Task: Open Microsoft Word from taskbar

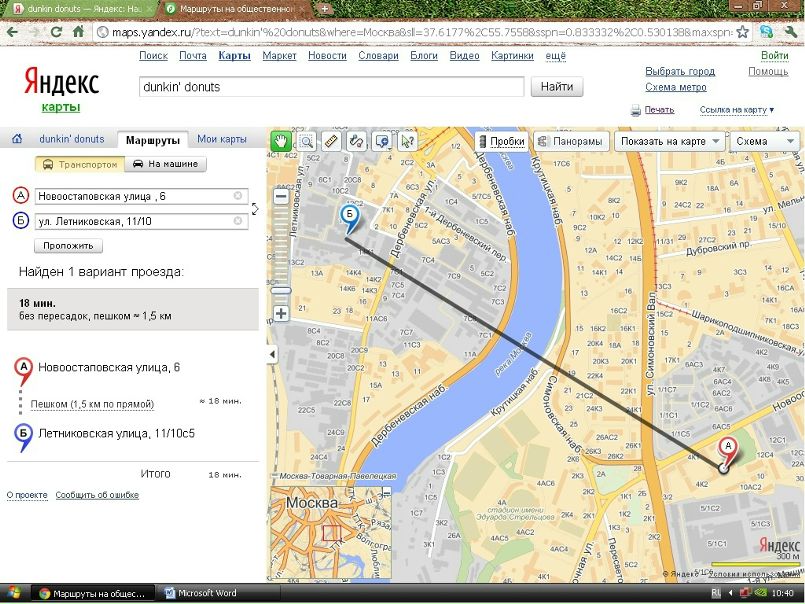Action: tap(201, 593)
